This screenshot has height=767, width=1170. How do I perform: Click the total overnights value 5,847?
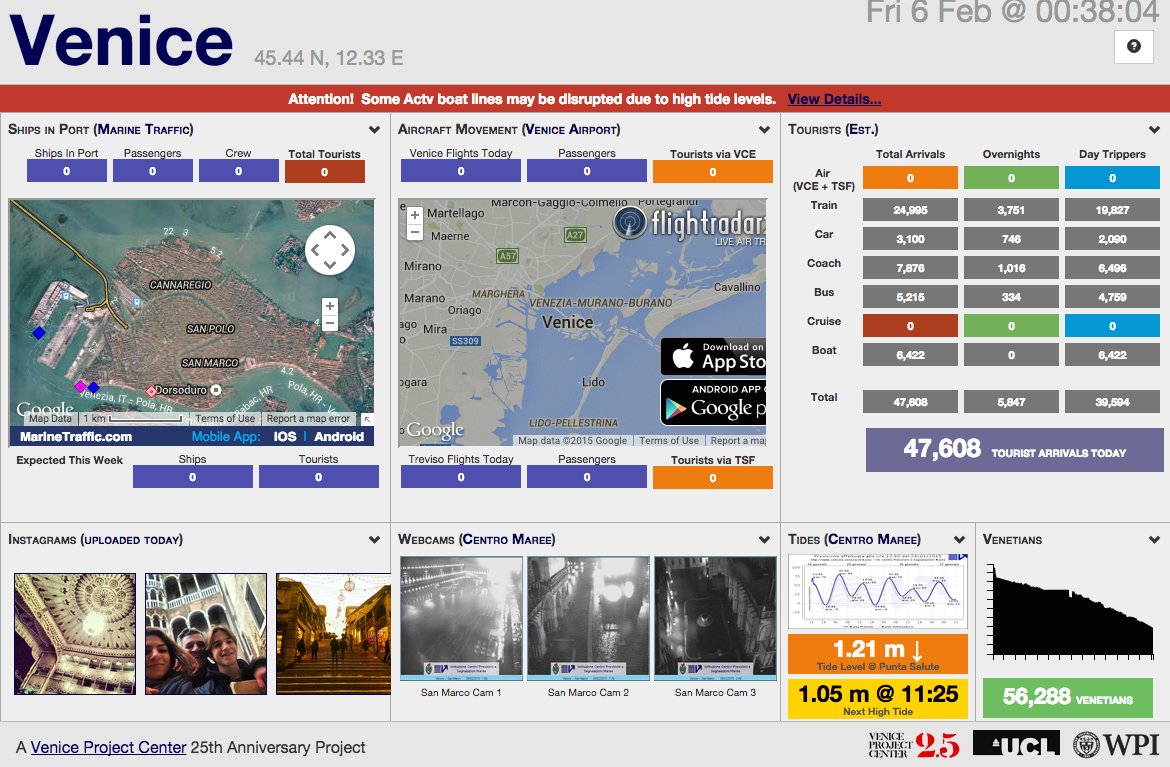click(x=1011, y=402)
